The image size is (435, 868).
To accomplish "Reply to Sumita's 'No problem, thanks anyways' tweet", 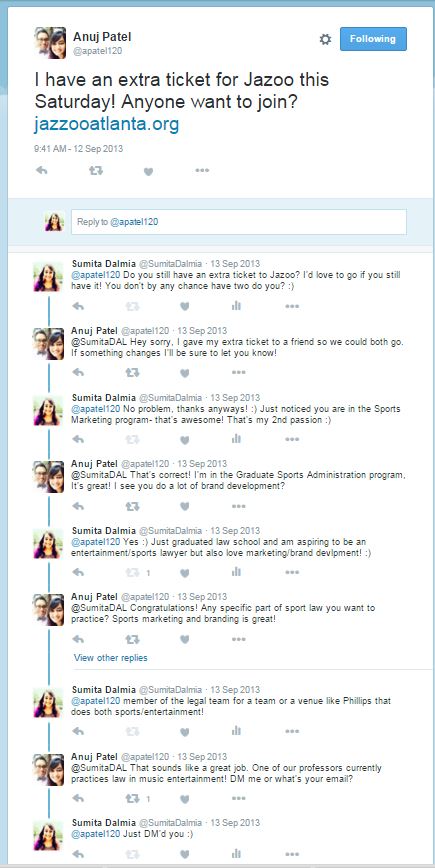I will click(x=78, y=440).
